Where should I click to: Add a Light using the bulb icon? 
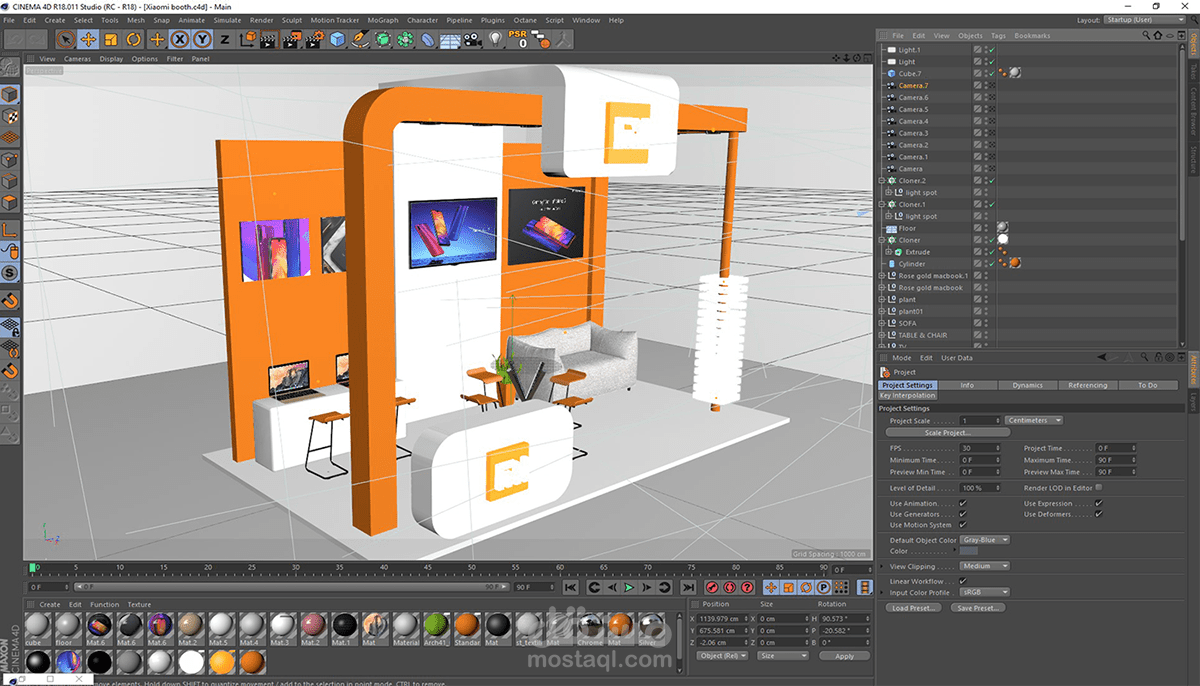click(495, 40)
